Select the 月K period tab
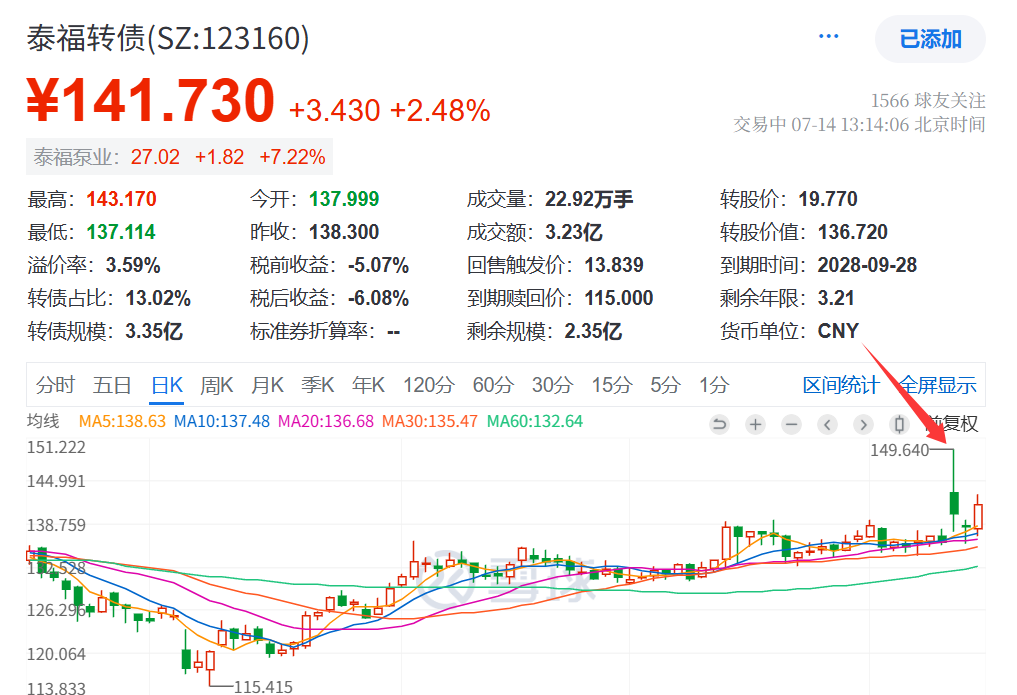 [x=267, y=385]
